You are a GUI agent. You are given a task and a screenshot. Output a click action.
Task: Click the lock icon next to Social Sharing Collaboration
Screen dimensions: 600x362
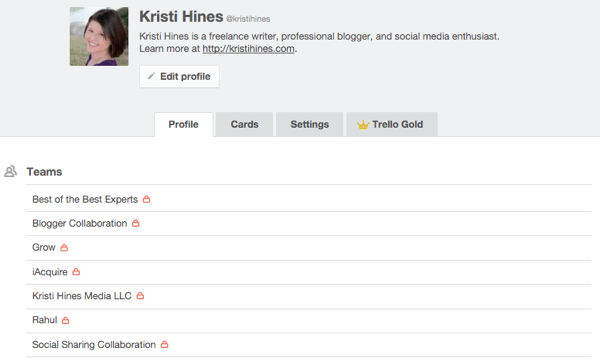coord(165,344)
